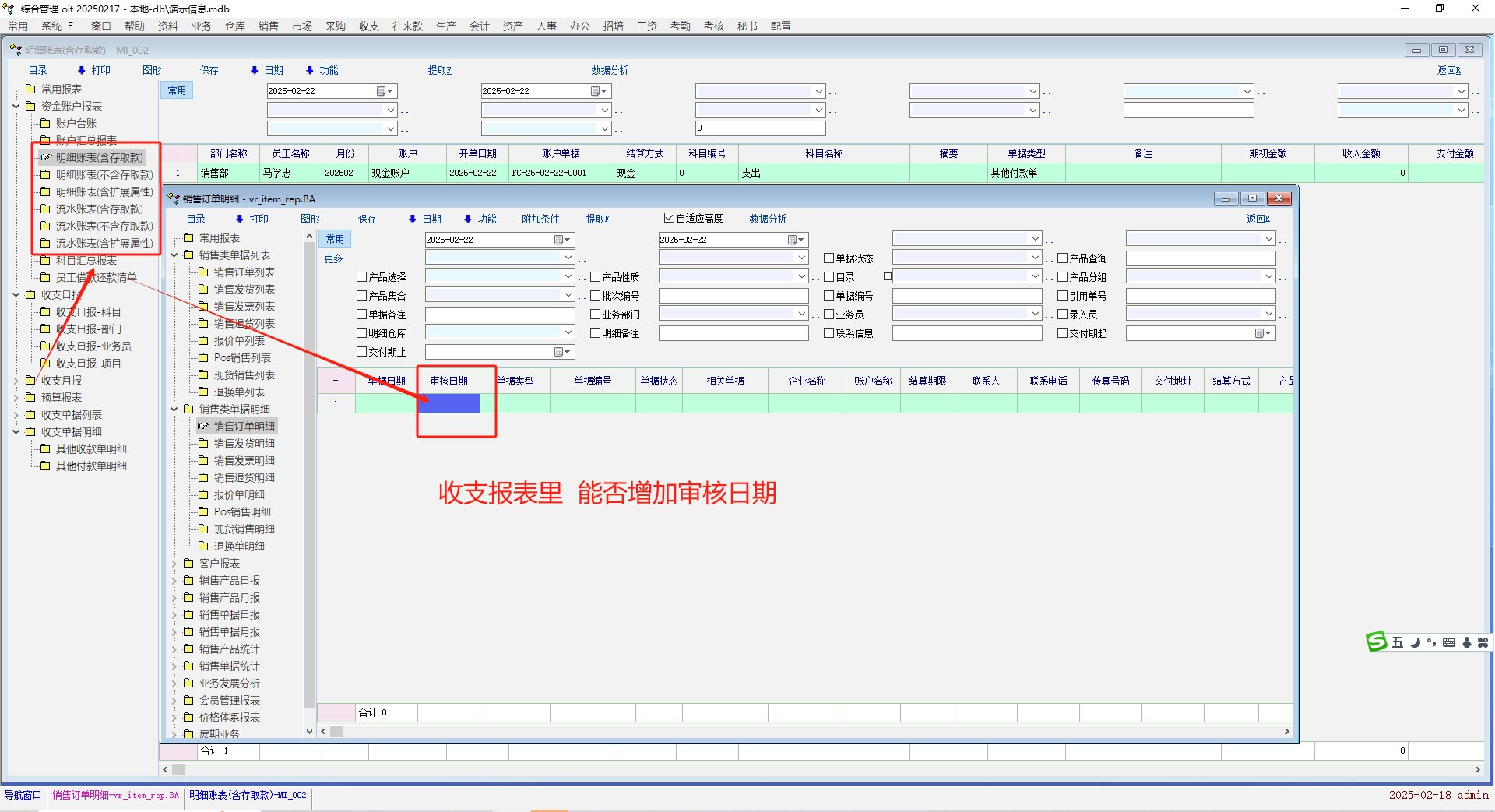
Task: Click 数据分析 in sales window toolbar
Action: [767, 220]
